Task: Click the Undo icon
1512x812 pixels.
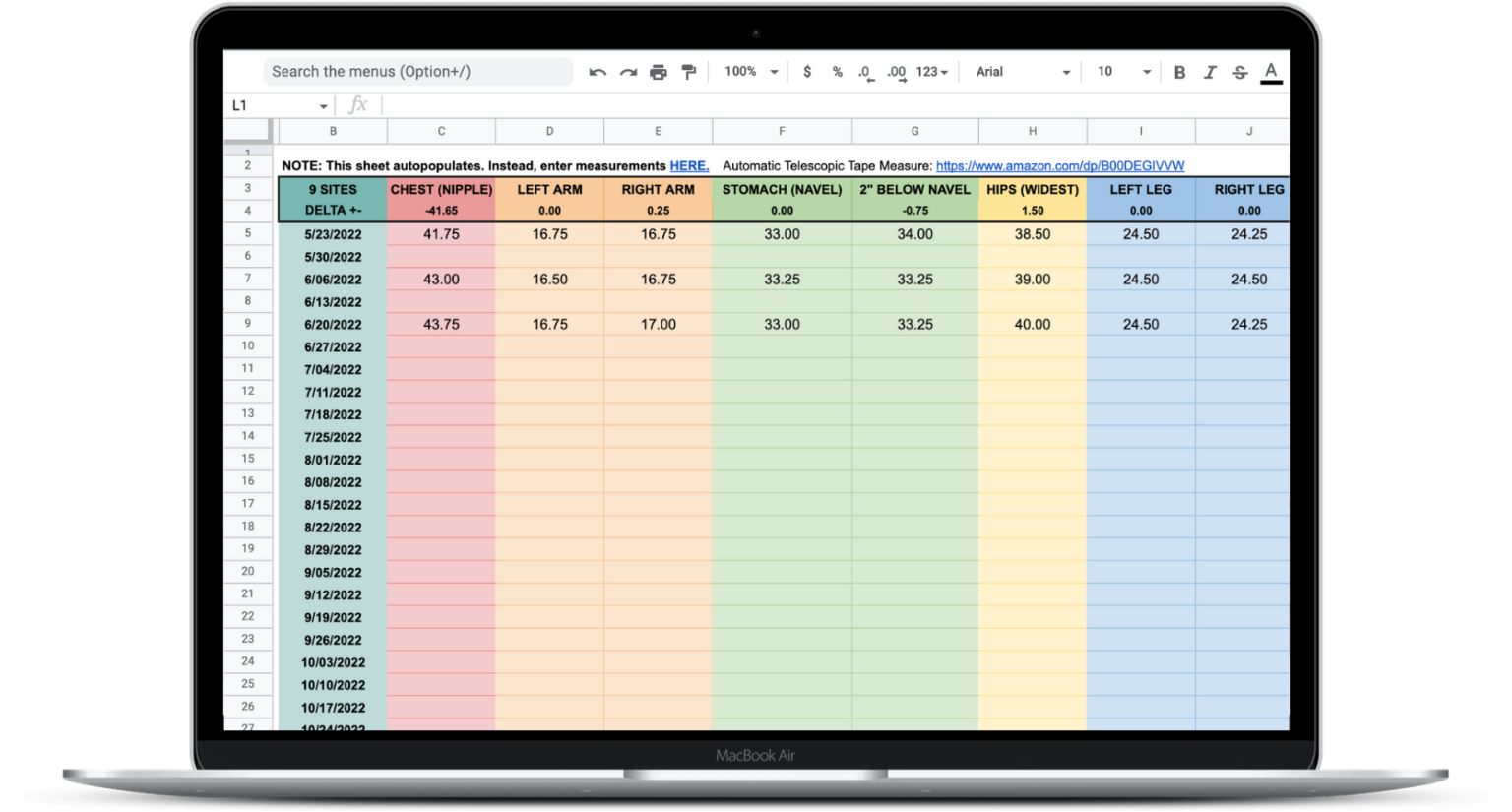Action: point(598,71)
